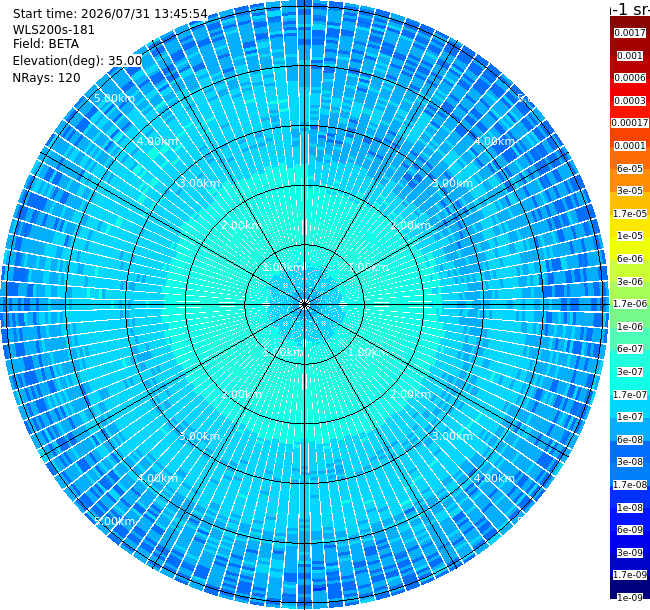Select the 1.7e-05 colorbar label
Screen dimensions: 650x610
630,213
